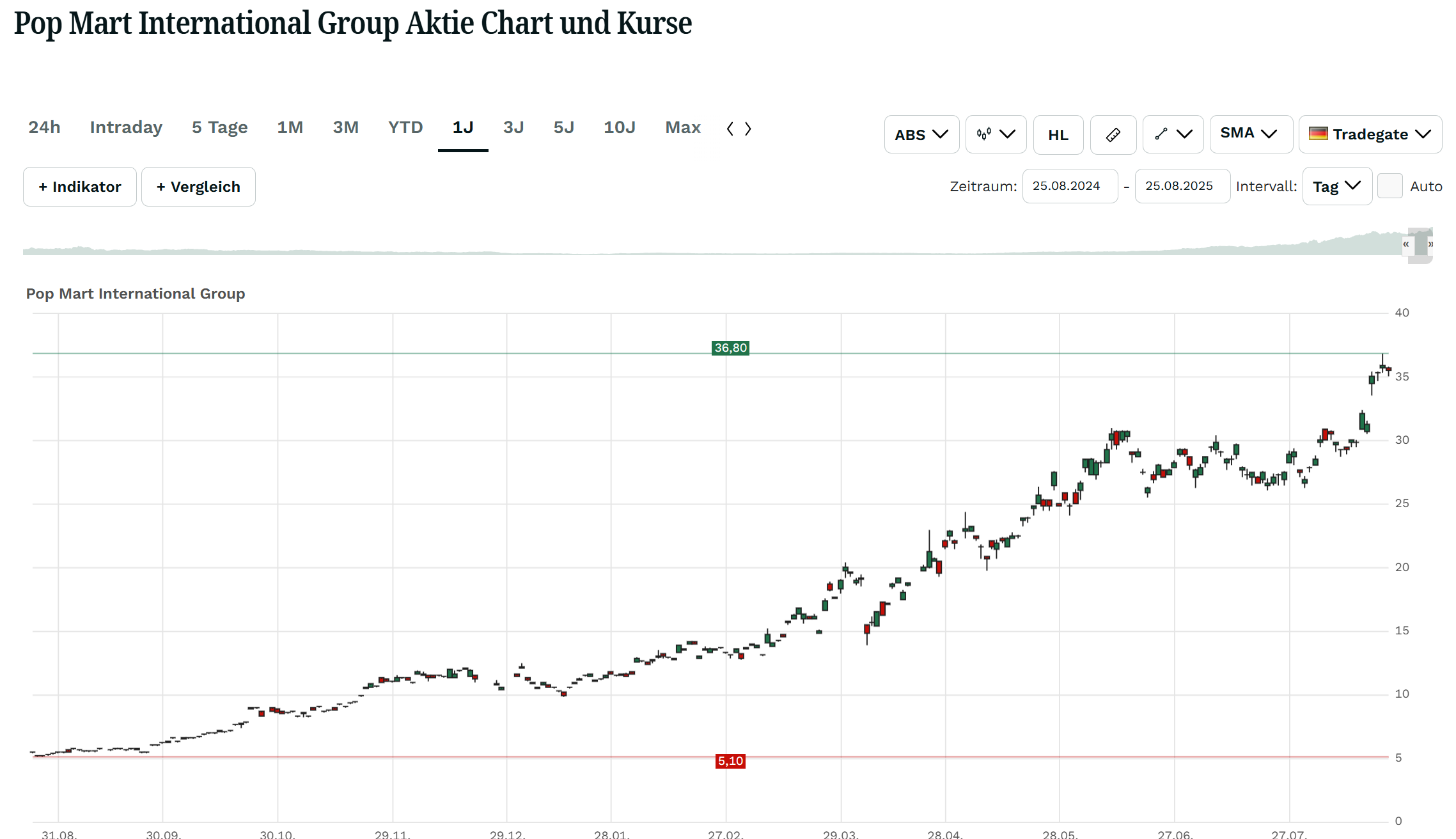Select the 3J range tab
Viewport: 1456px width, 839px height.
[513, 127]
